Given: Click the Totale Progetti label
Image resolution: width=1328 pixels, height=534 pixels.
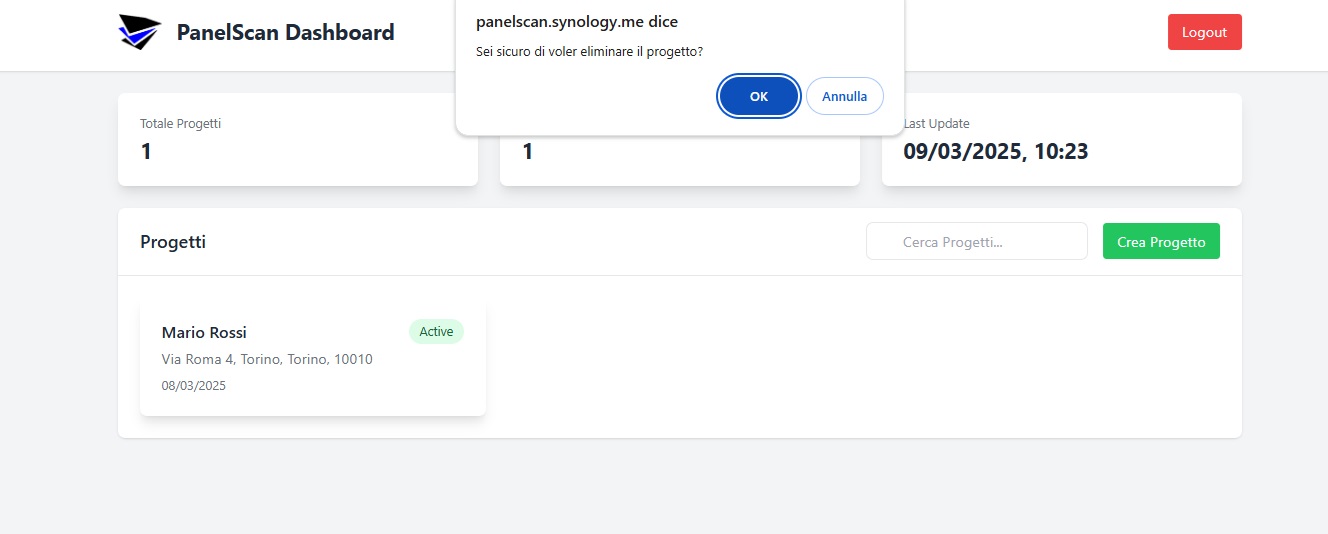Looking at the screenshot, I should click(x=180, y=124).
